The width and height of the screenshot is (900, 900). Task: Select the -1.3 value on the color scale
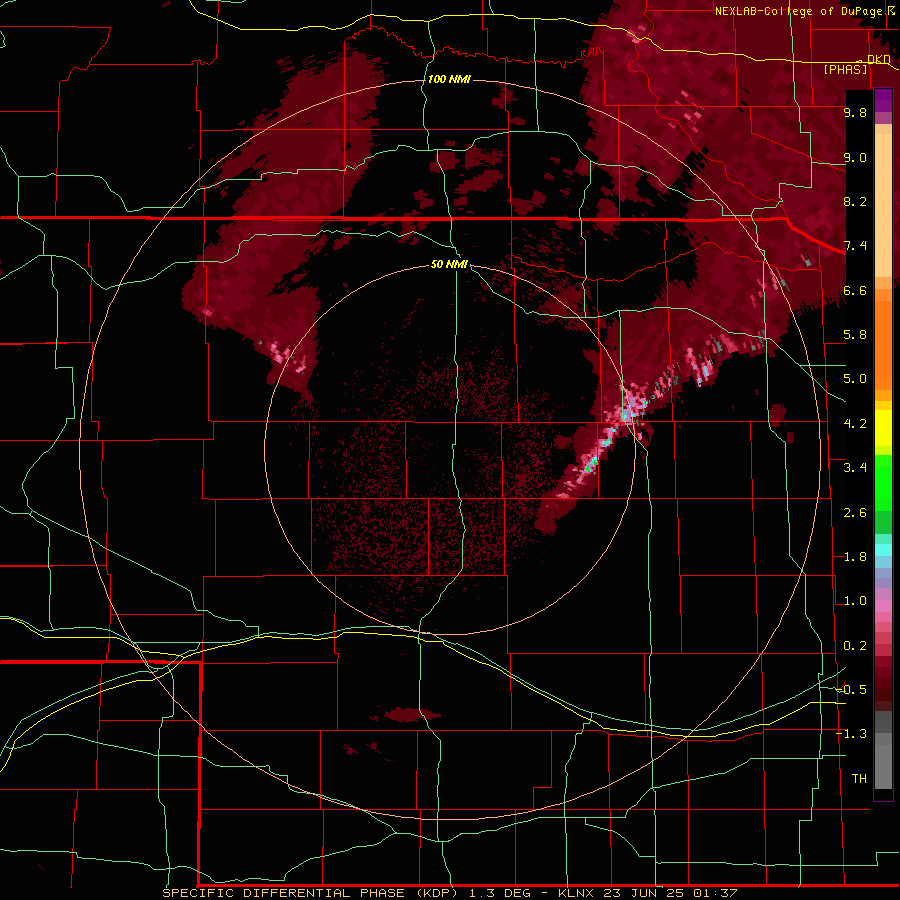pos(852,734)
